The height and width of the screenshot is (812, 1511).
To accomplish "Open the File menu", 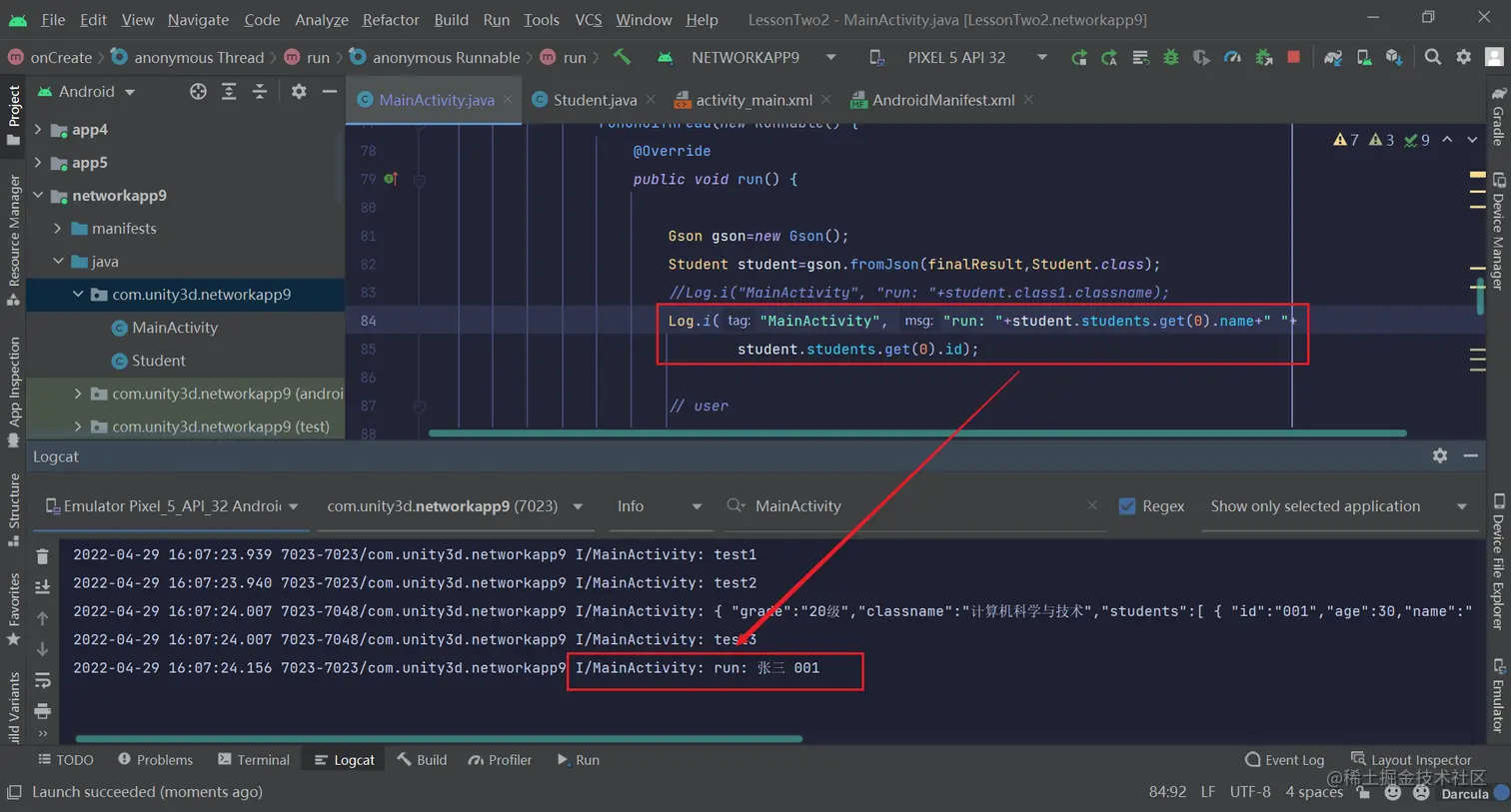I will pyautogui.click(x=53, y=19).
